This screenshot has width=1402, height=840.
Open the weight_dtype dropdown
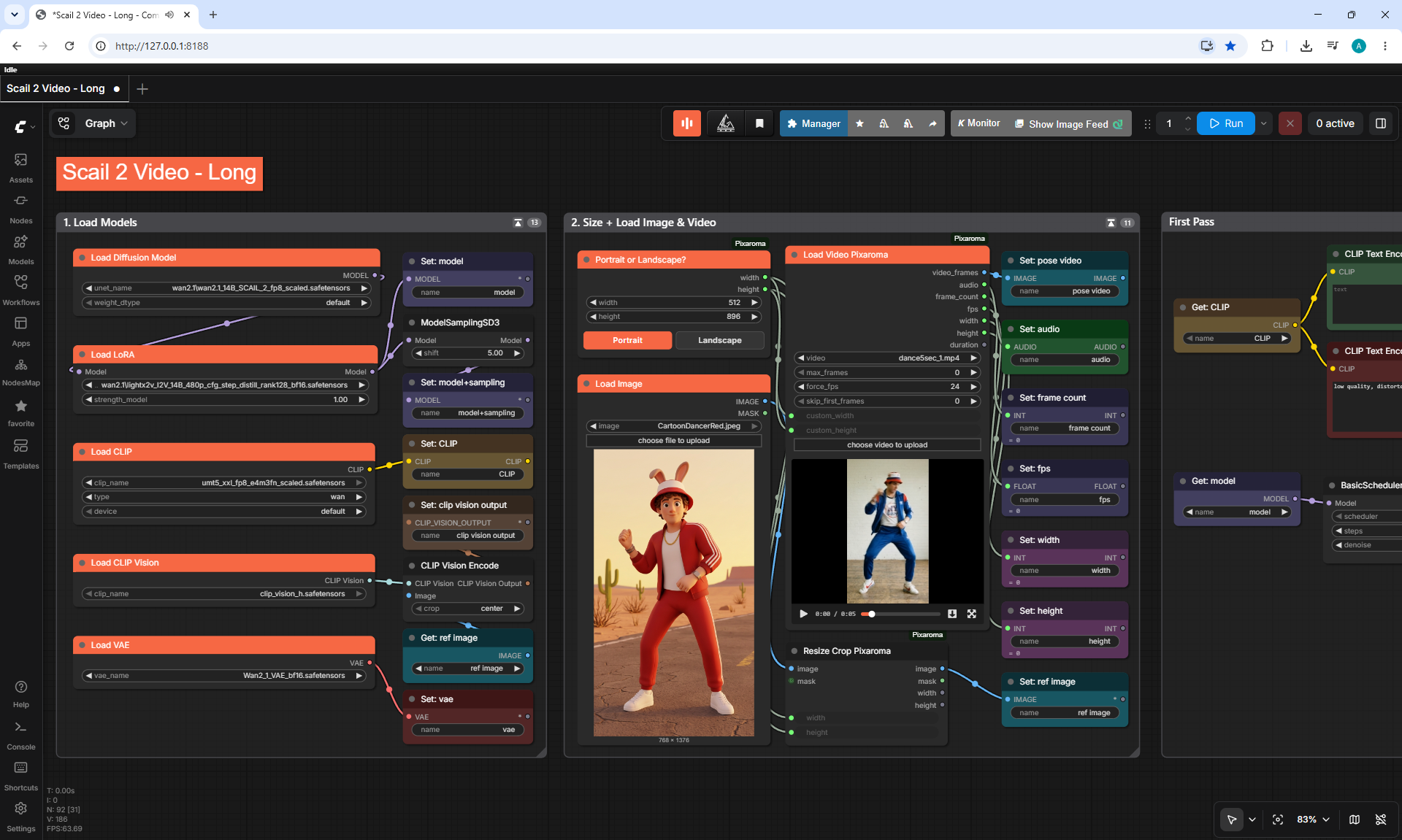coord(226,303)
